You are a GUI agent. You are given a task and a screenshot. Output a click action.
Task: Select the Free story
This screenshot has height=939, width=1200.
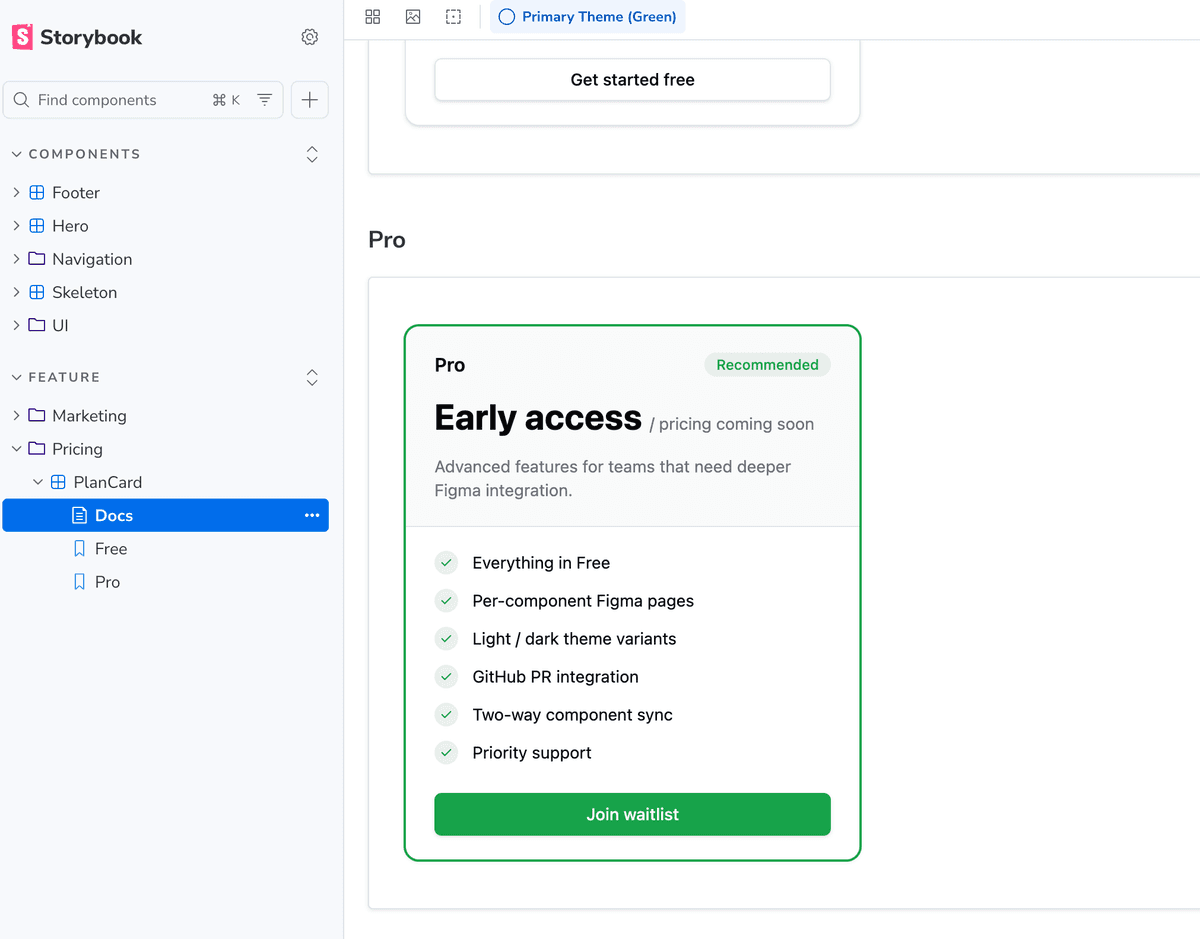110,549
